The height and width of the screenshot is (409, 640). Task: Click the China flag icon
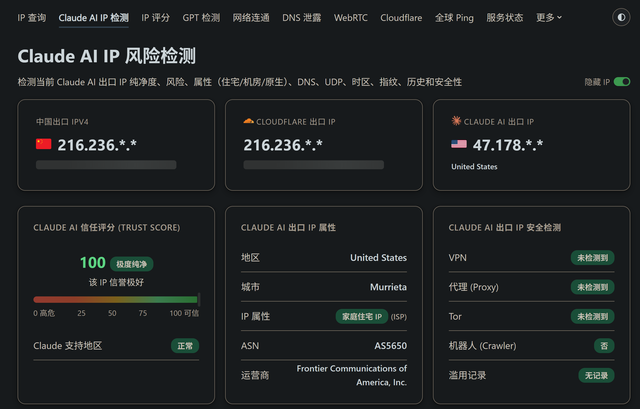pos(44,144)
